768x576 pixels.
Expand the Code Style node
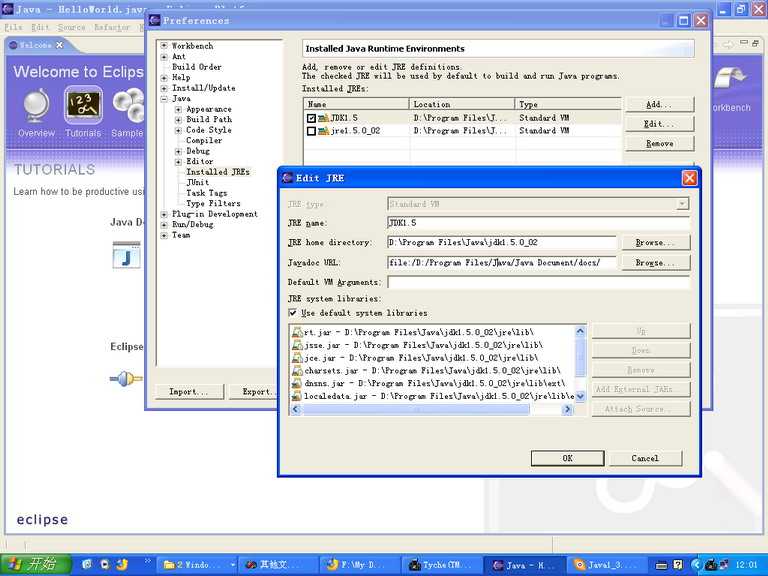pyautogui.click(x=178, y=130)
